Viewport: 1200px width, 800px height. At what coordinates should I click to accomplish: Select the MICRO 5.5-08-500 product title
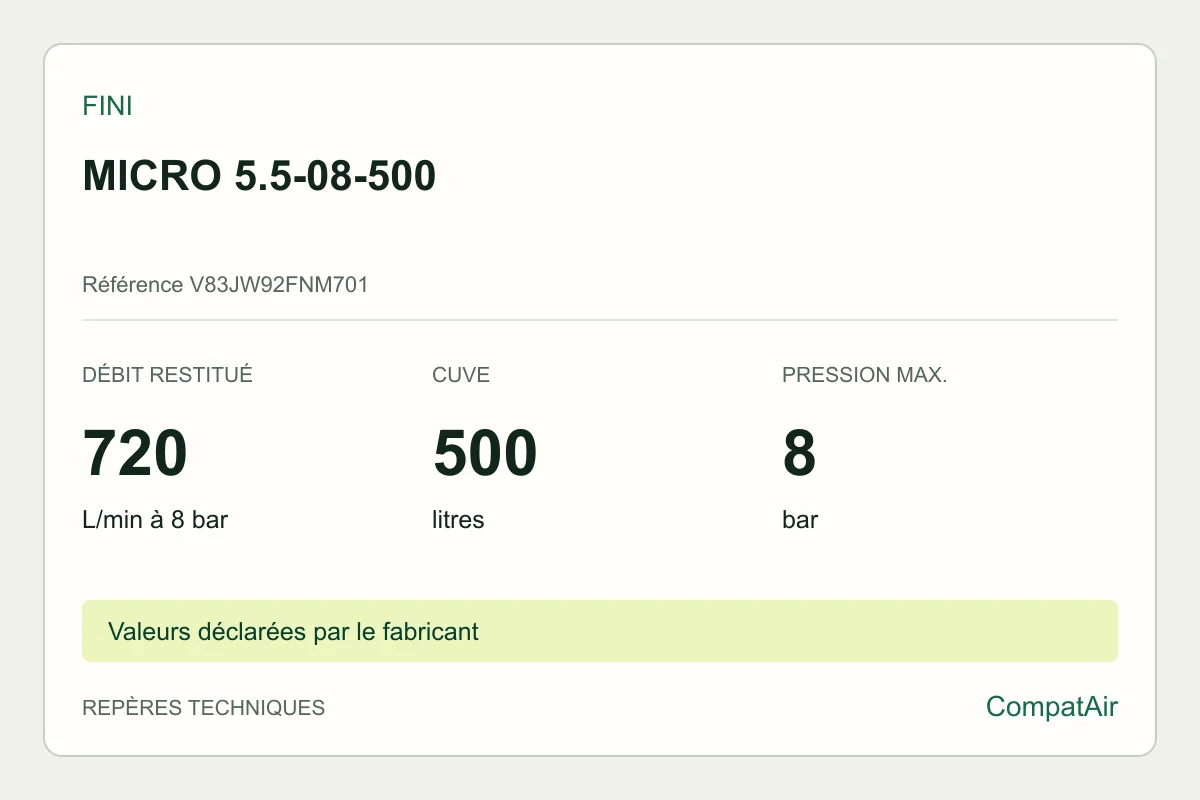pyautogui.click(x=259, y=177)
